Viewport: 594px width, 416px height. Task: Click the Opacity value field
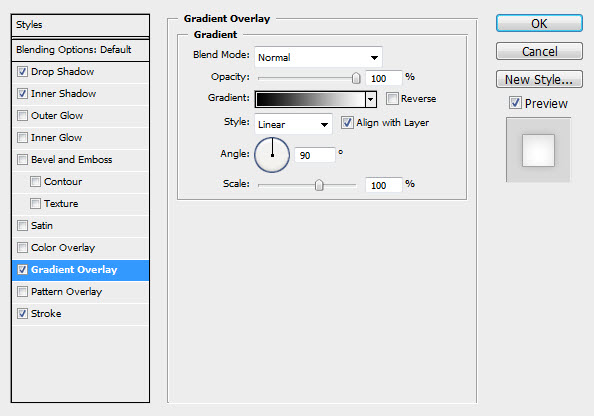pos(383,78)
